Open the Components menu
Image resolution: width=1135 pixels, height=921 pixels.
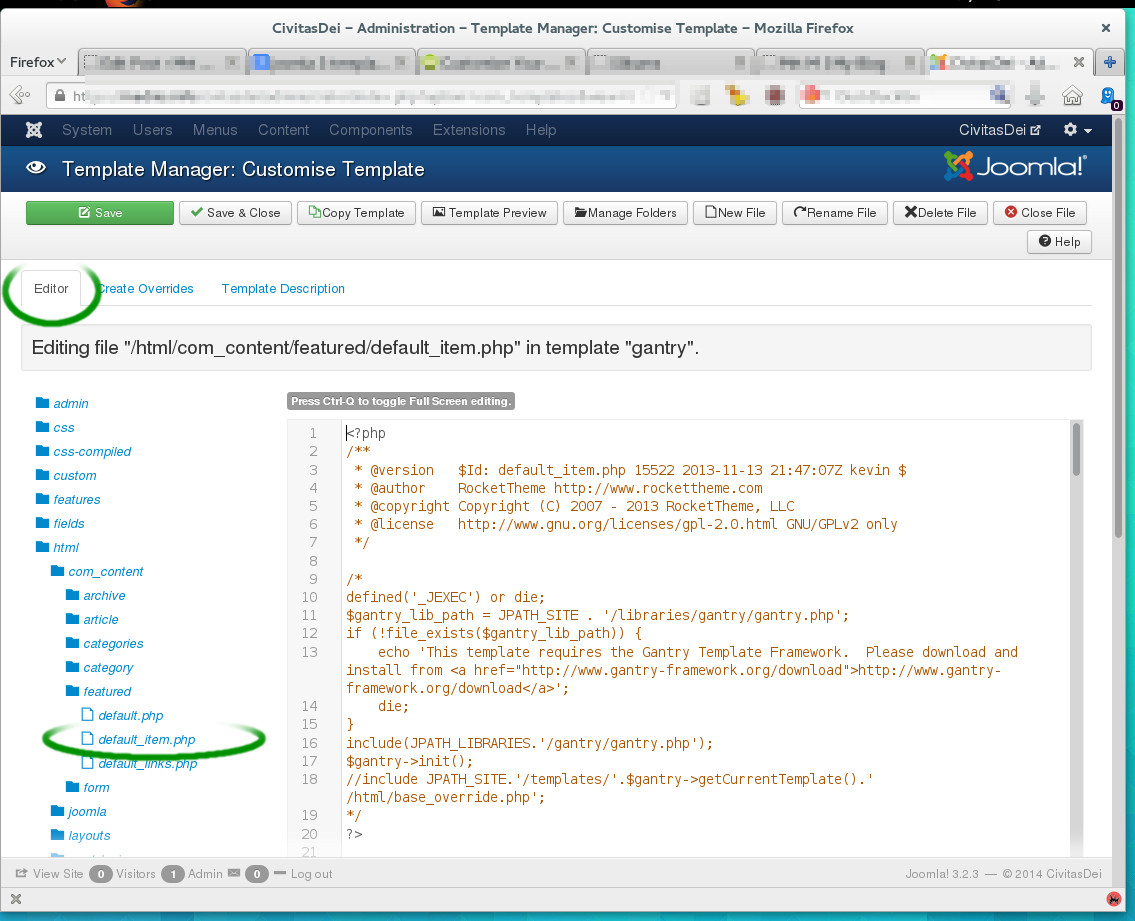(x=371, y=130)
